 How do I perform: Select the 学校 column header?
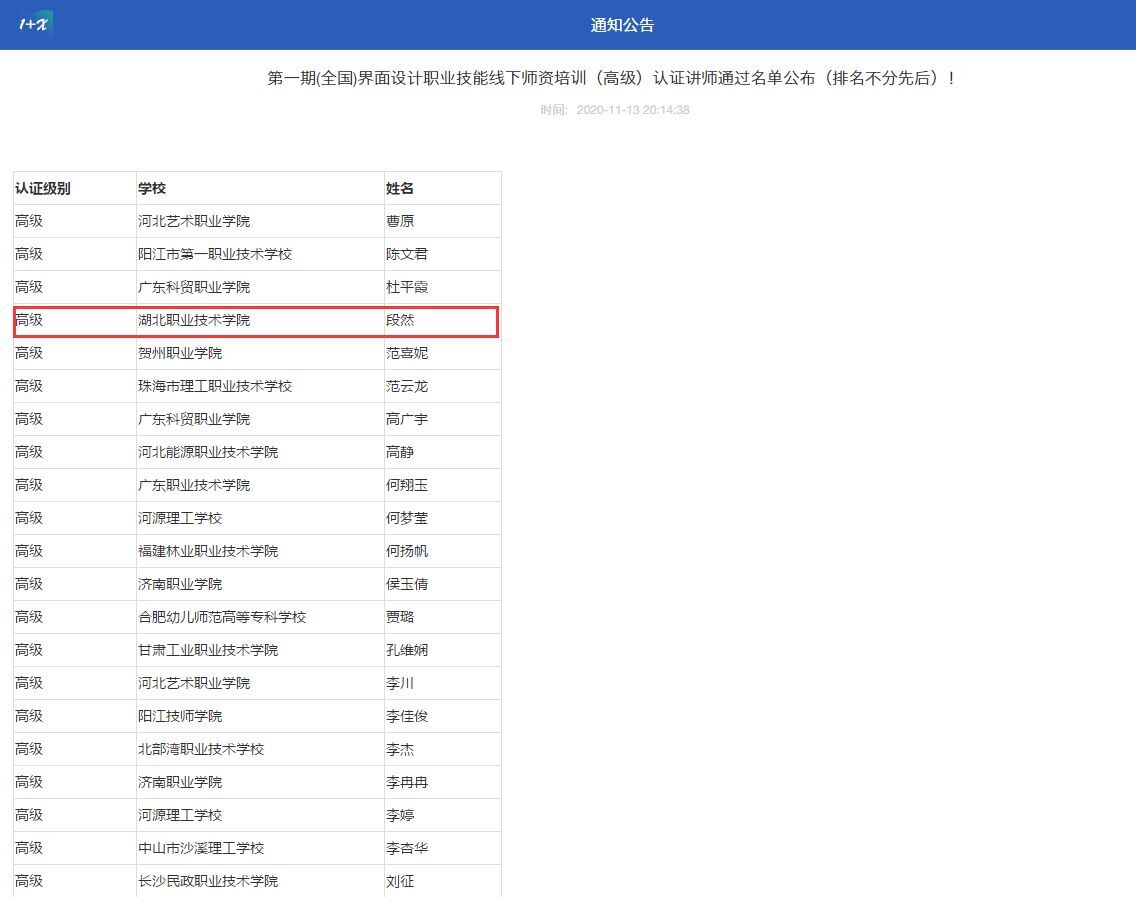[x=152, y=188]
